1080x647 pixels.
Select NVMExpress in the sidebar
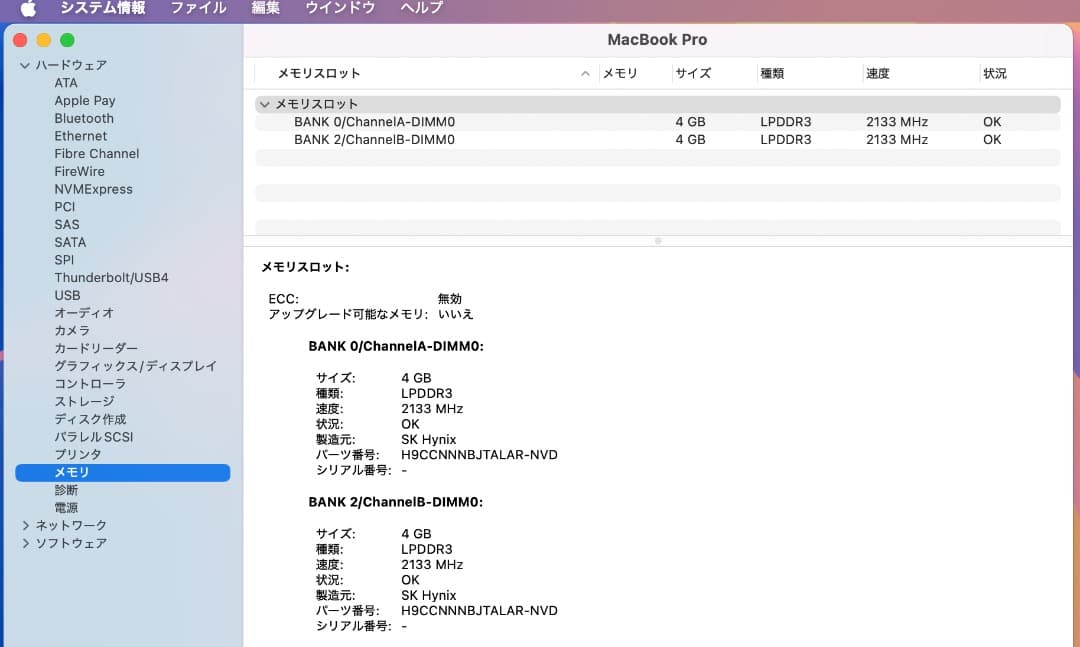(93, 188)
